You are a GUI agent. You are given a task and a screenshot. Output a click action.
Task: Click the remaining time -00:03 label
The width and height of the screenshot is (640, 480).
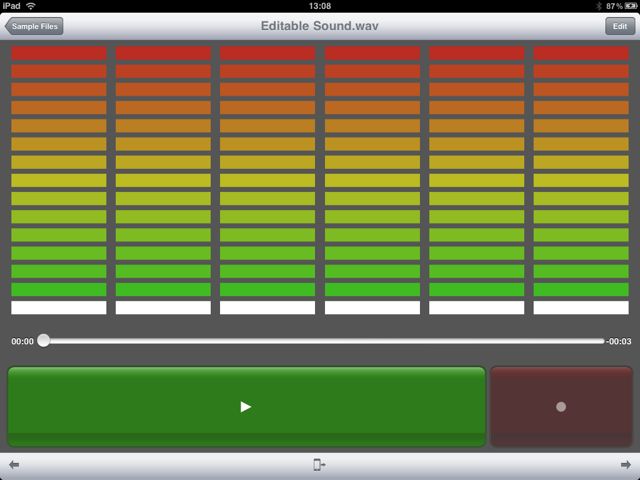[x=619, y=341]
